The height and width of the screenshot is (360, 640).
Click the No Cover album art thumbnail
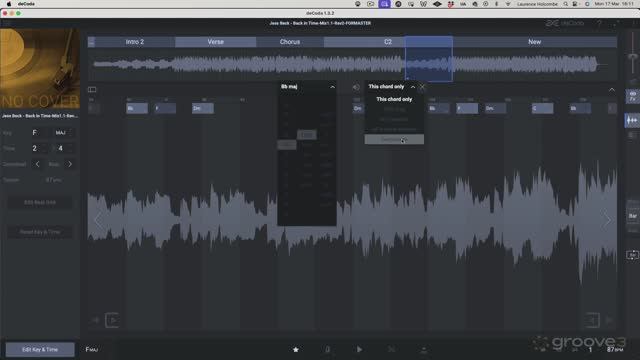[40, 68]
